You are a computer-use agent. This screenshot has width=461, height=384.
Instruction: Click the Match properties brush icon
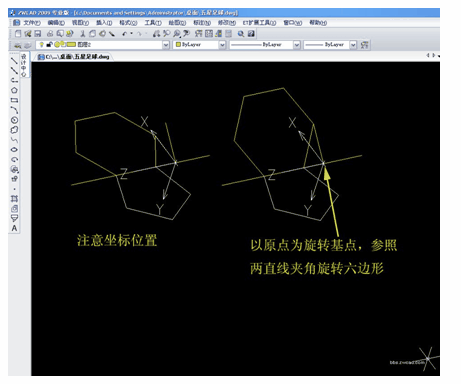112,33
